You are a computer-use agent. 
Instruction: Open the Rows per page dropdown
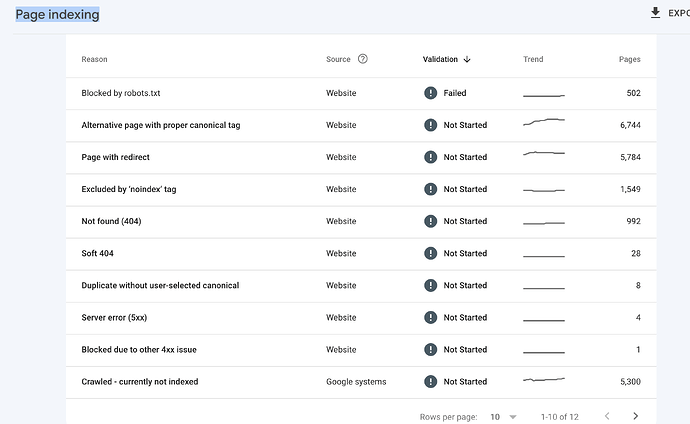500,415
